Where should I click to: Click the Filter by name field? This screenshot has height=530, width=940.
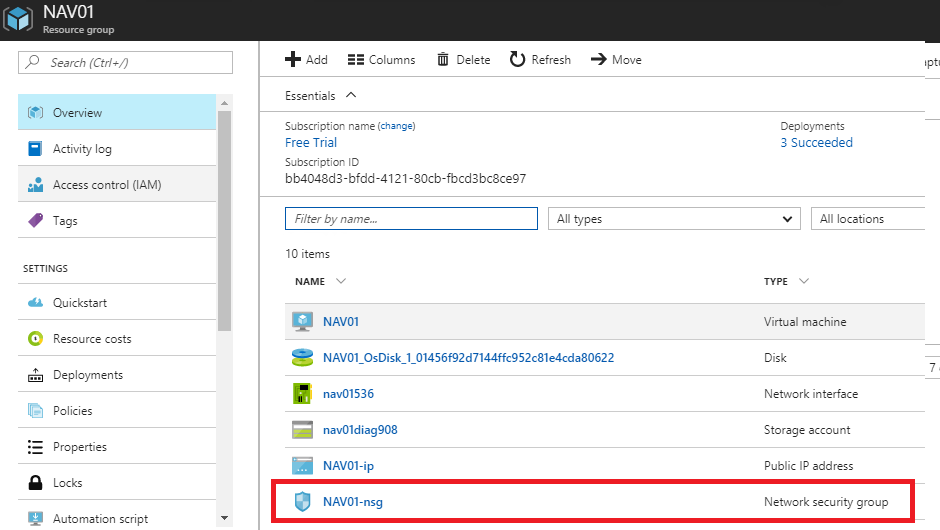pos(411,219)
